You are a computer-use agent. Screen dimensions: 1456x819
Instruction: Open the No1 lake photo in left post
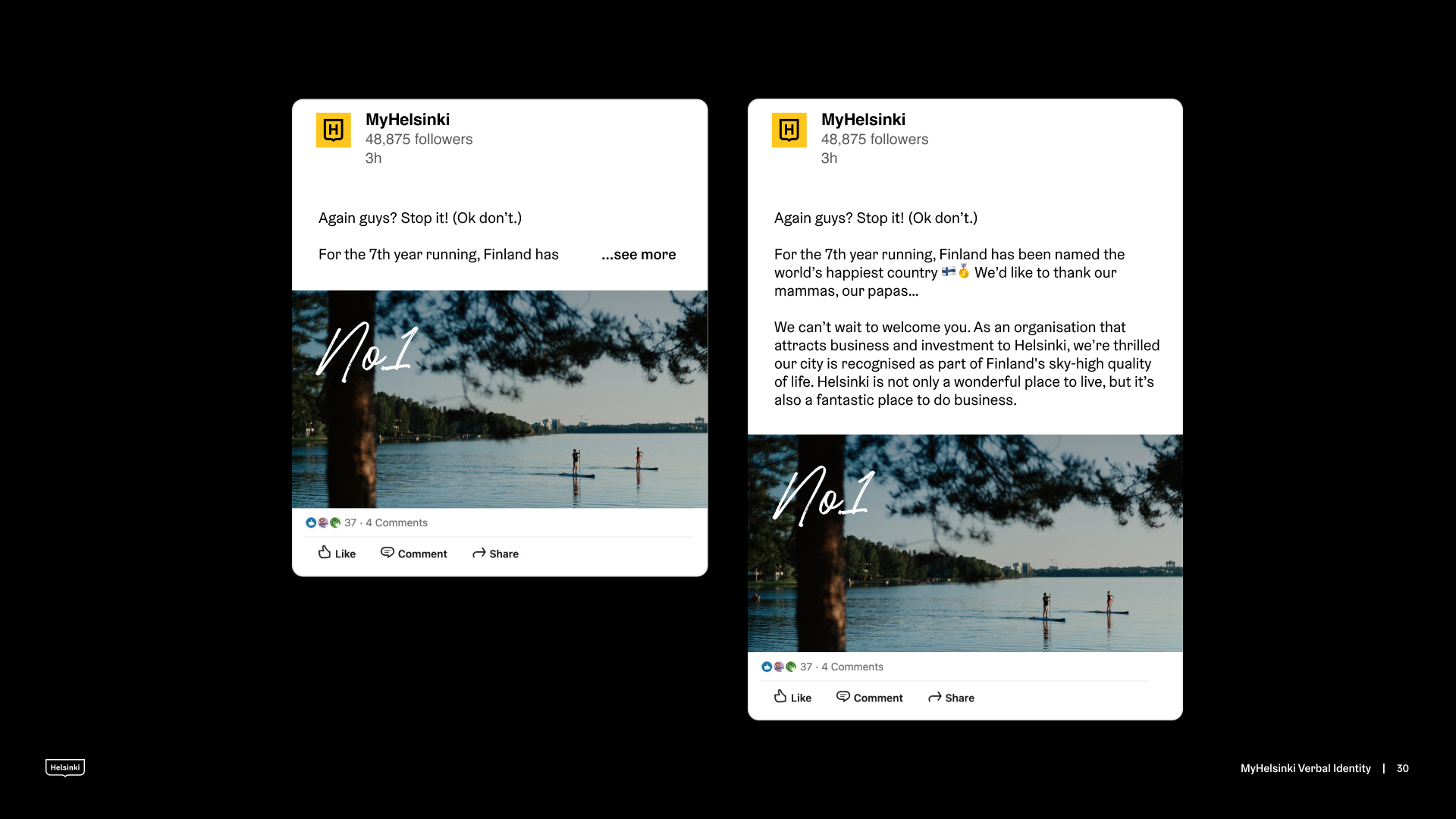point(500,399)
